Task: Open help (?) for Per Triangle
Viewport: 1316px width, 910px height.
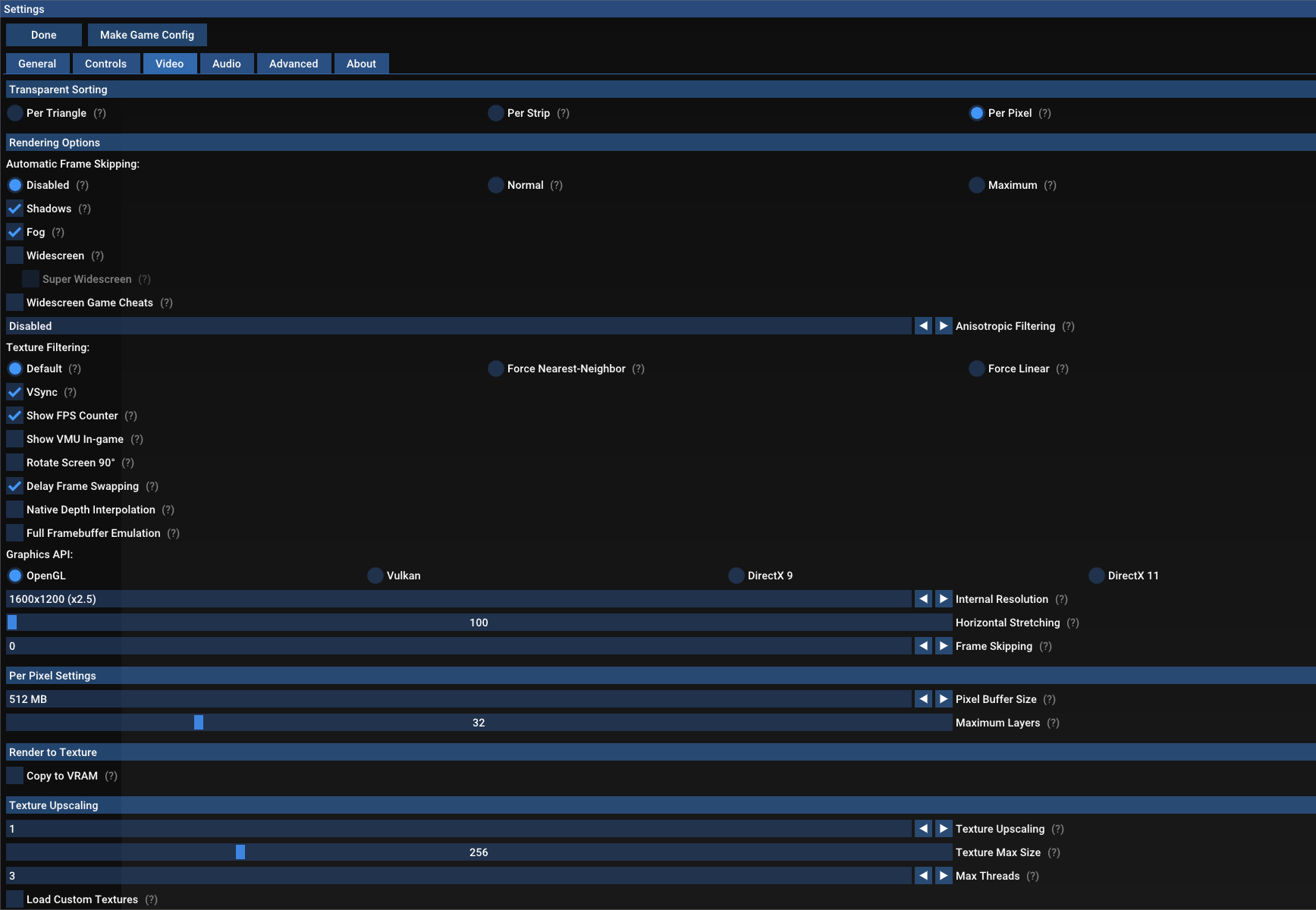Action: (100, 113)
